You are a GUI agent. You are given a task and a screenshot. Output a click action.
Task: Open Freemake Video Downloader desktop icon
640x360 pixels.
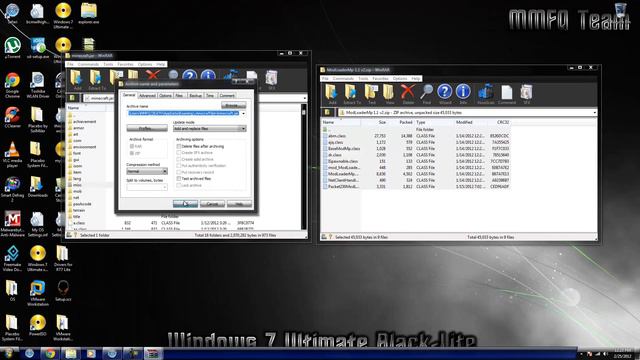(x=12, y=258)
